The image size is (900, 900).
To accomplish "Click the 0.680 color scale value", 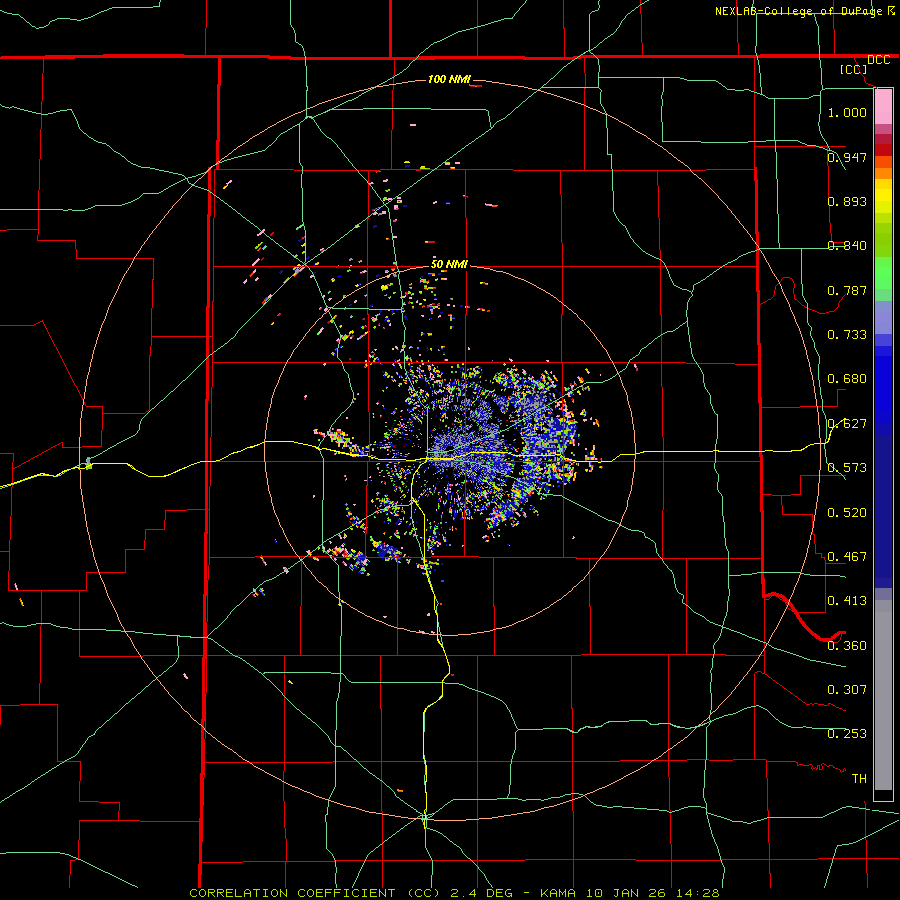I will click(847, 378).
